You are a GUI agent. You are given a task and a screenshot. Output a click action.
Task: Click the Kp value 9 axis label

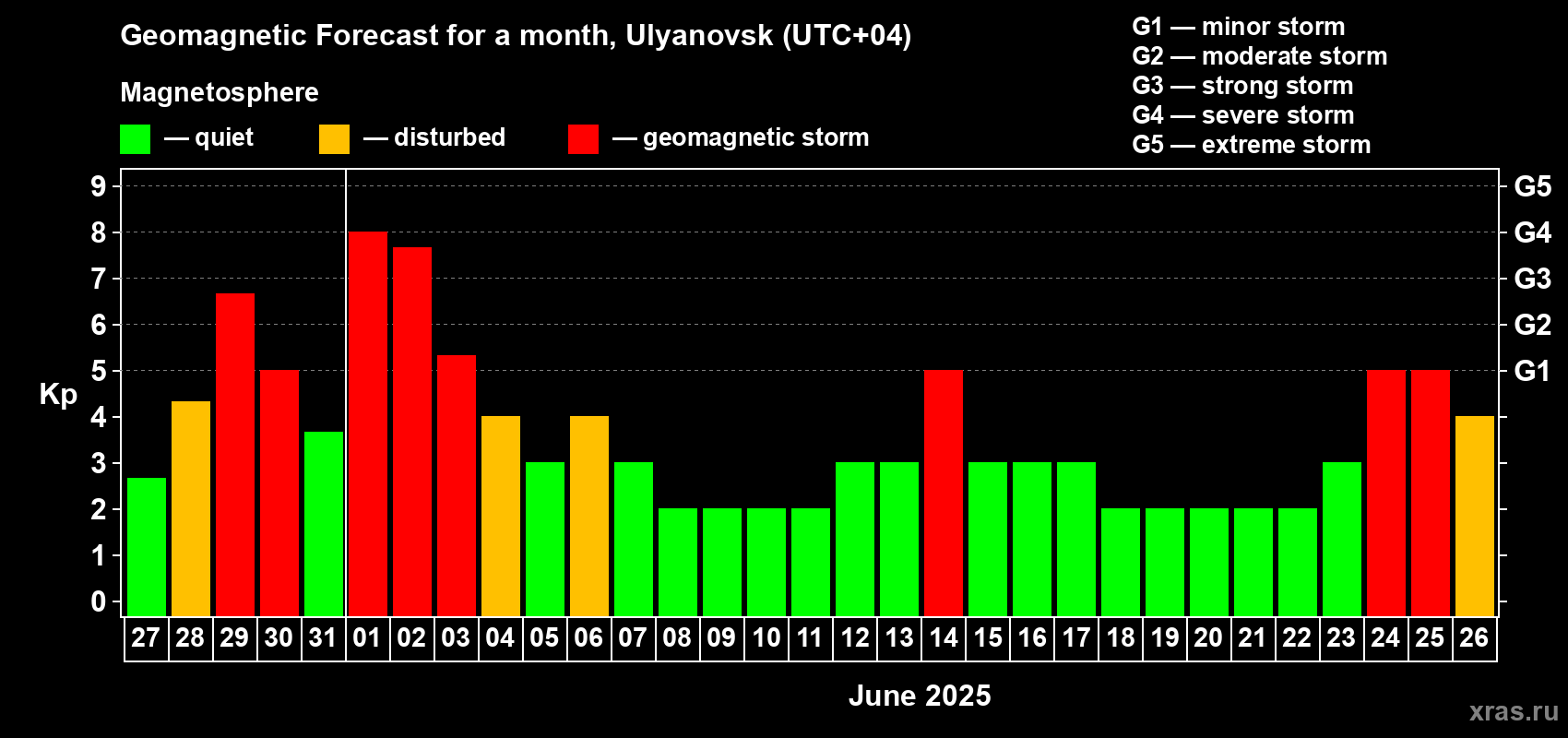tap(99, 186)
